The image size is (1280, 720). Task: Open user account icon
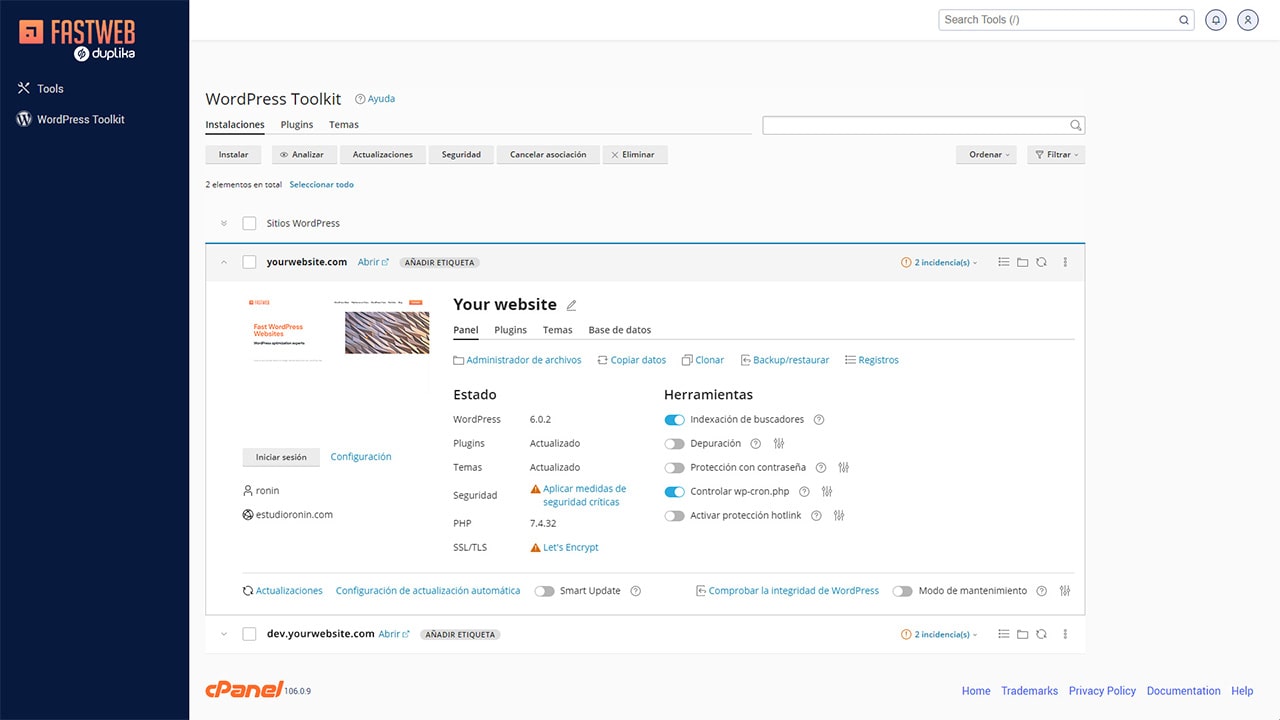pos(1248,19)
